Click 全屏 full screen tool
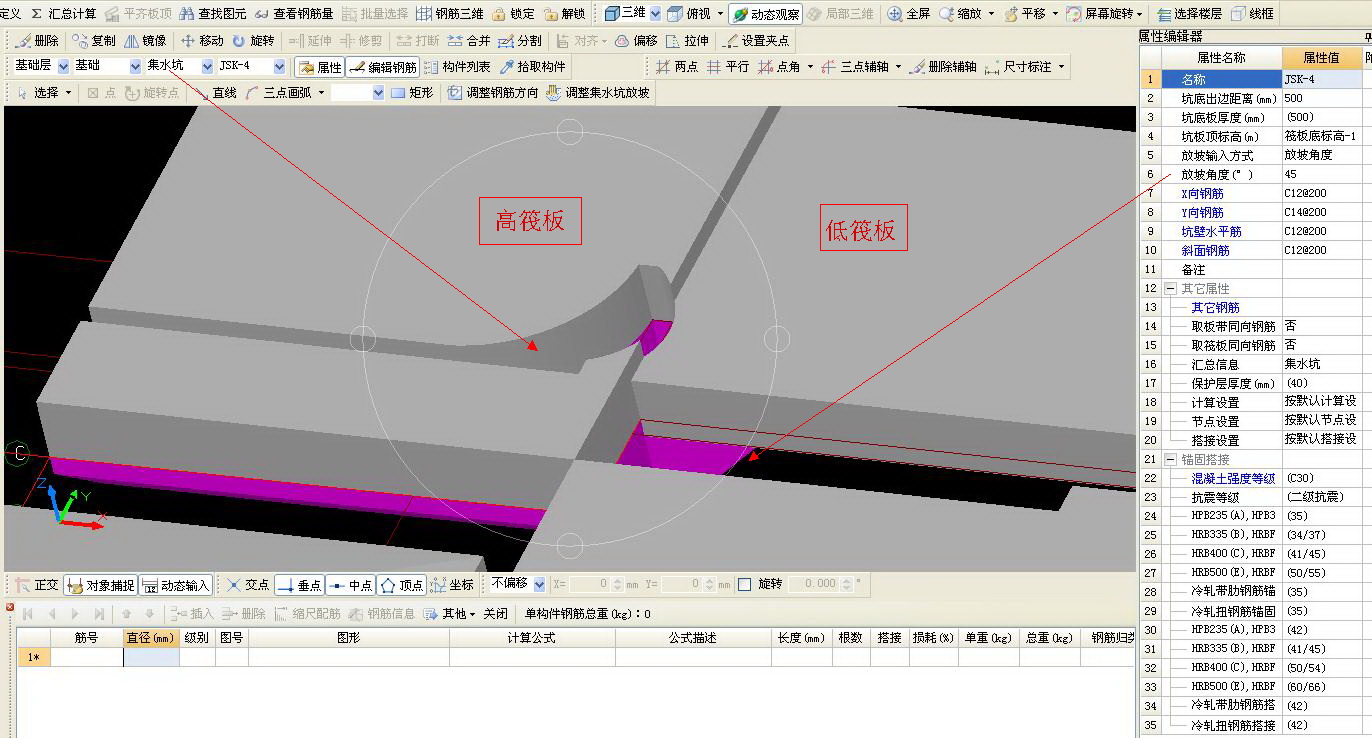The width and height of the screenshot is (1372, 738). click(908, 14)
